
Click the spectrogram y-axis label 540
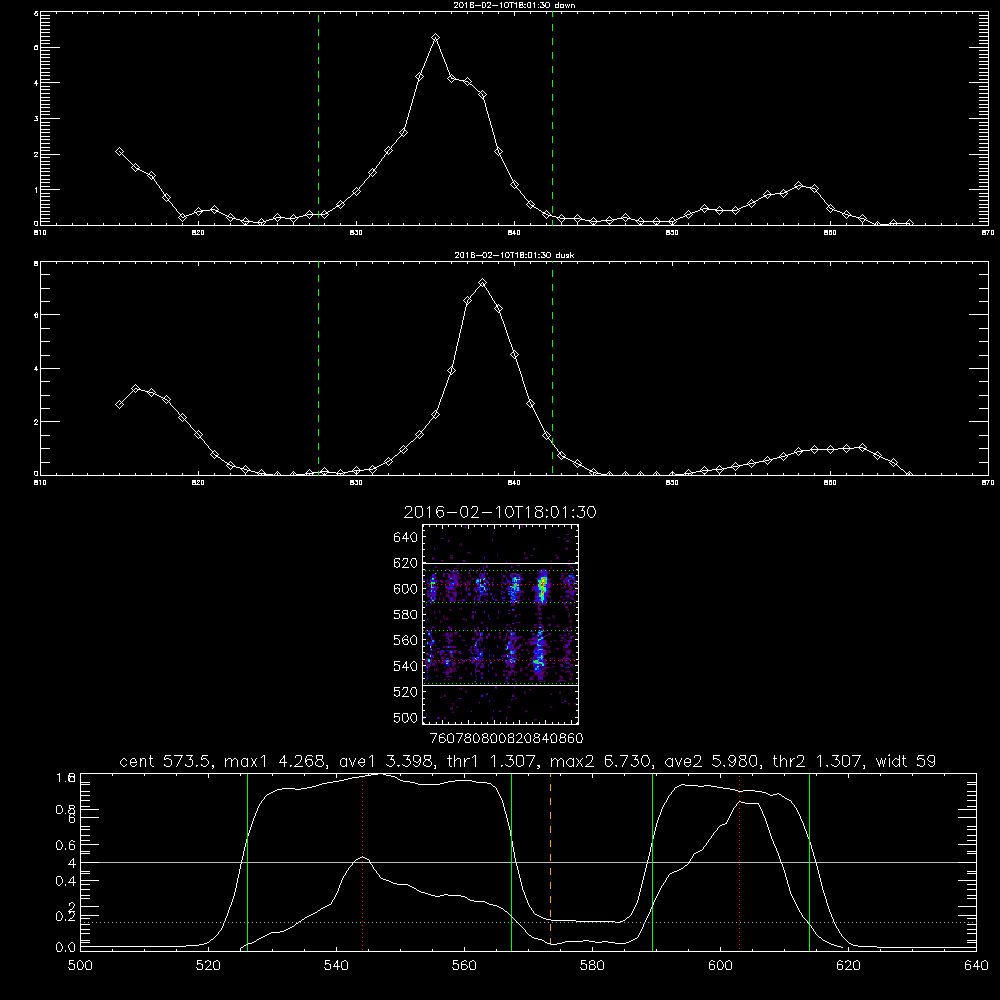coord(406,666)
